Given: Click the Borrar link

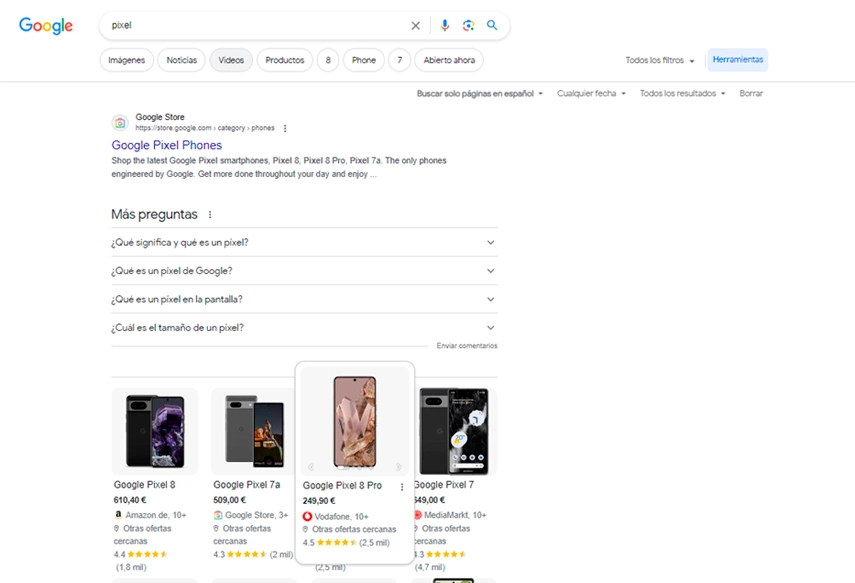Looking at the screenshot, I should pos(751,93).
